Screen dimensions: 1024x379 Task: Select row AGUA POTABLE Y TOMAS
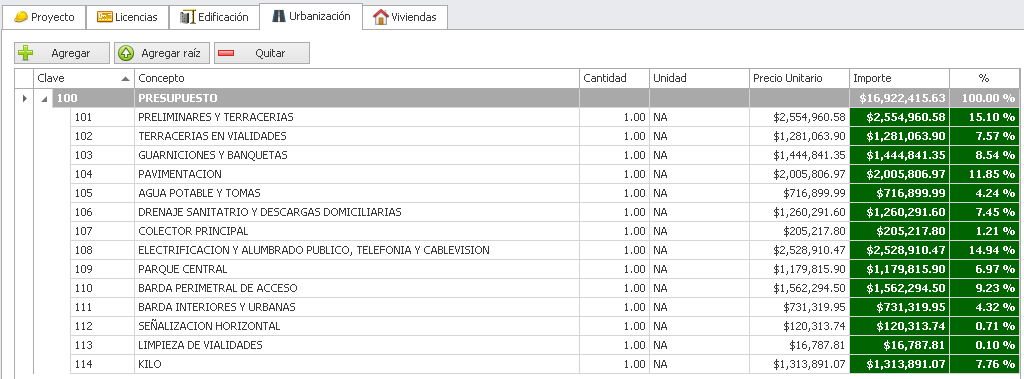pos(545,193)
